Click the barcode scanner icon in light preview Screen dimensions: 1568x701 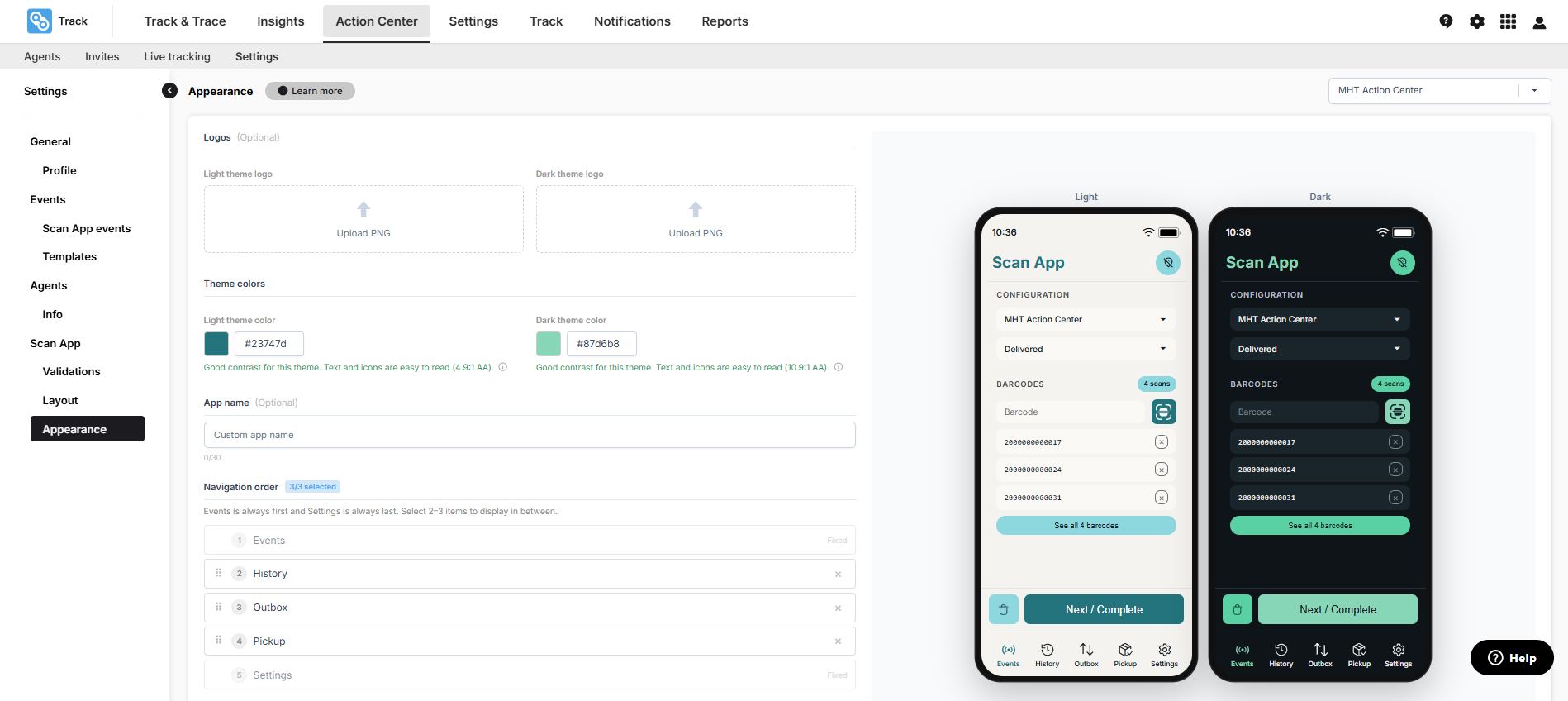[x=1164, y=412]
